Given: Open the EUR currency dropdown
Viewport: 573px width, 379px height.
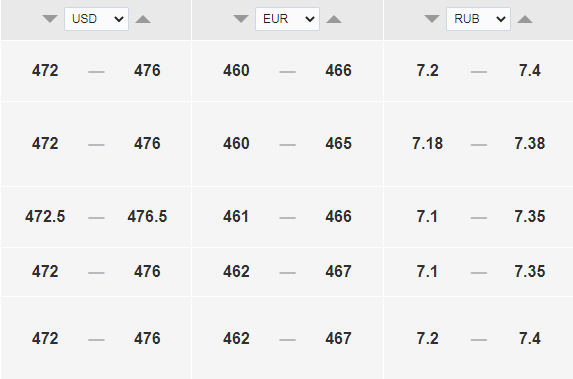Looking at the screenshot, I should 287,19.
